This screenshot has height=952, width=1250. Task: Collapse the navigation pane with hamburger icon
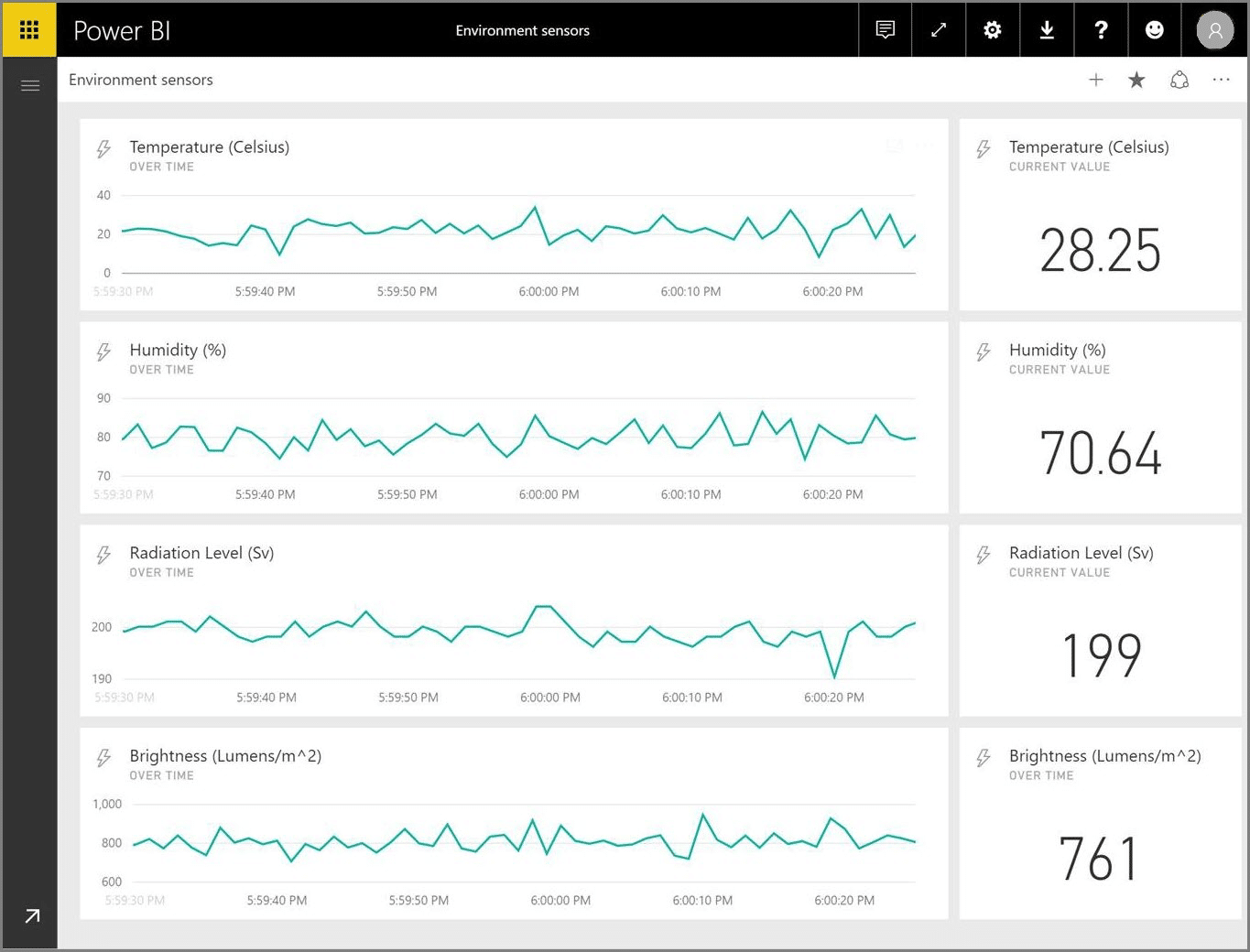[x=30, y=84]
